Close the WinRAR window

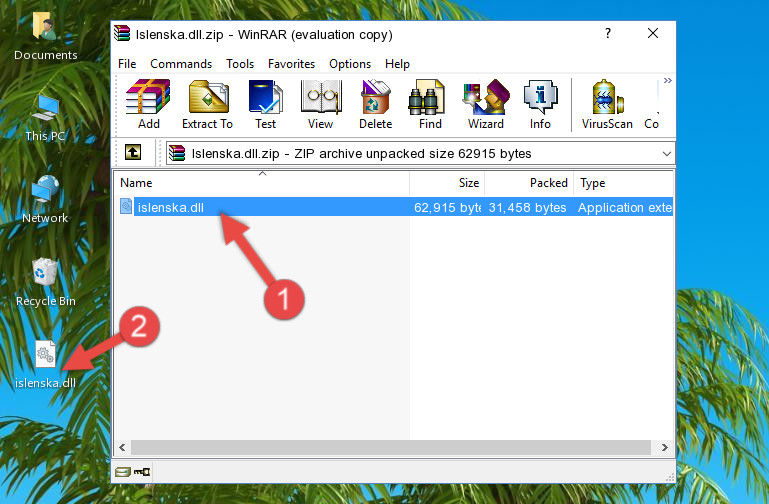click(x=653, y=33)
